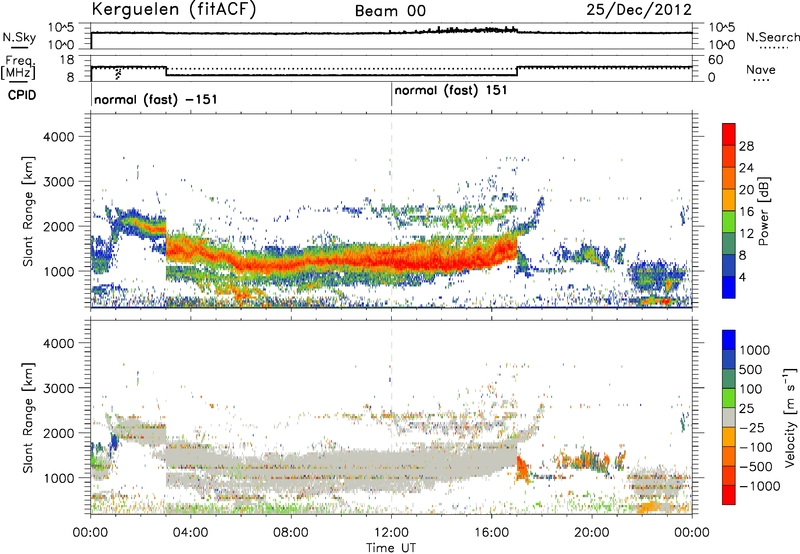800x554 pixels.
Task: Click the "500" Velocity colorbar label
Action: click(750, 370)
